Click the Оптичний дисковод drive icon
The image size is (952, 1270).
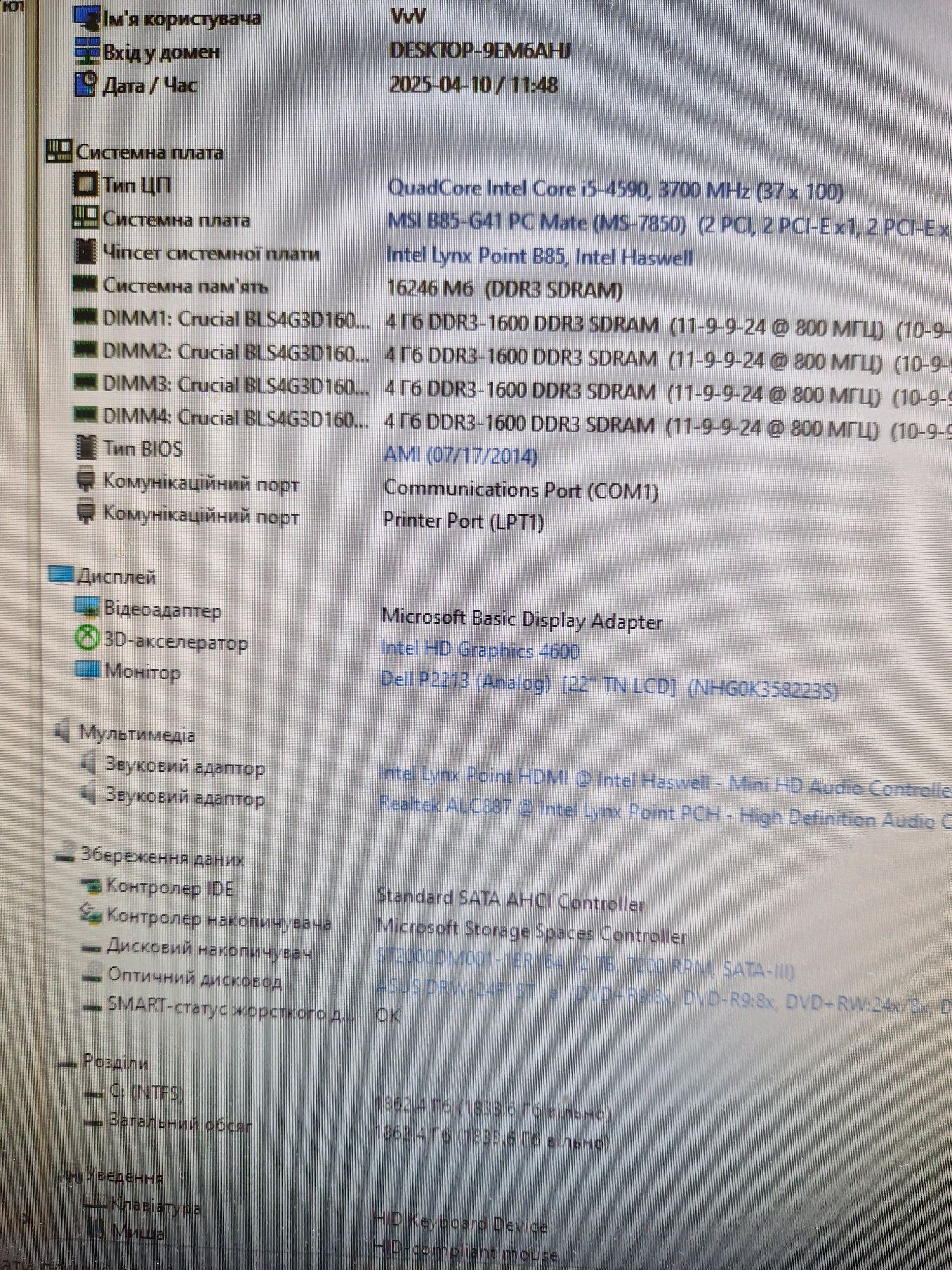tap(93, 973)
